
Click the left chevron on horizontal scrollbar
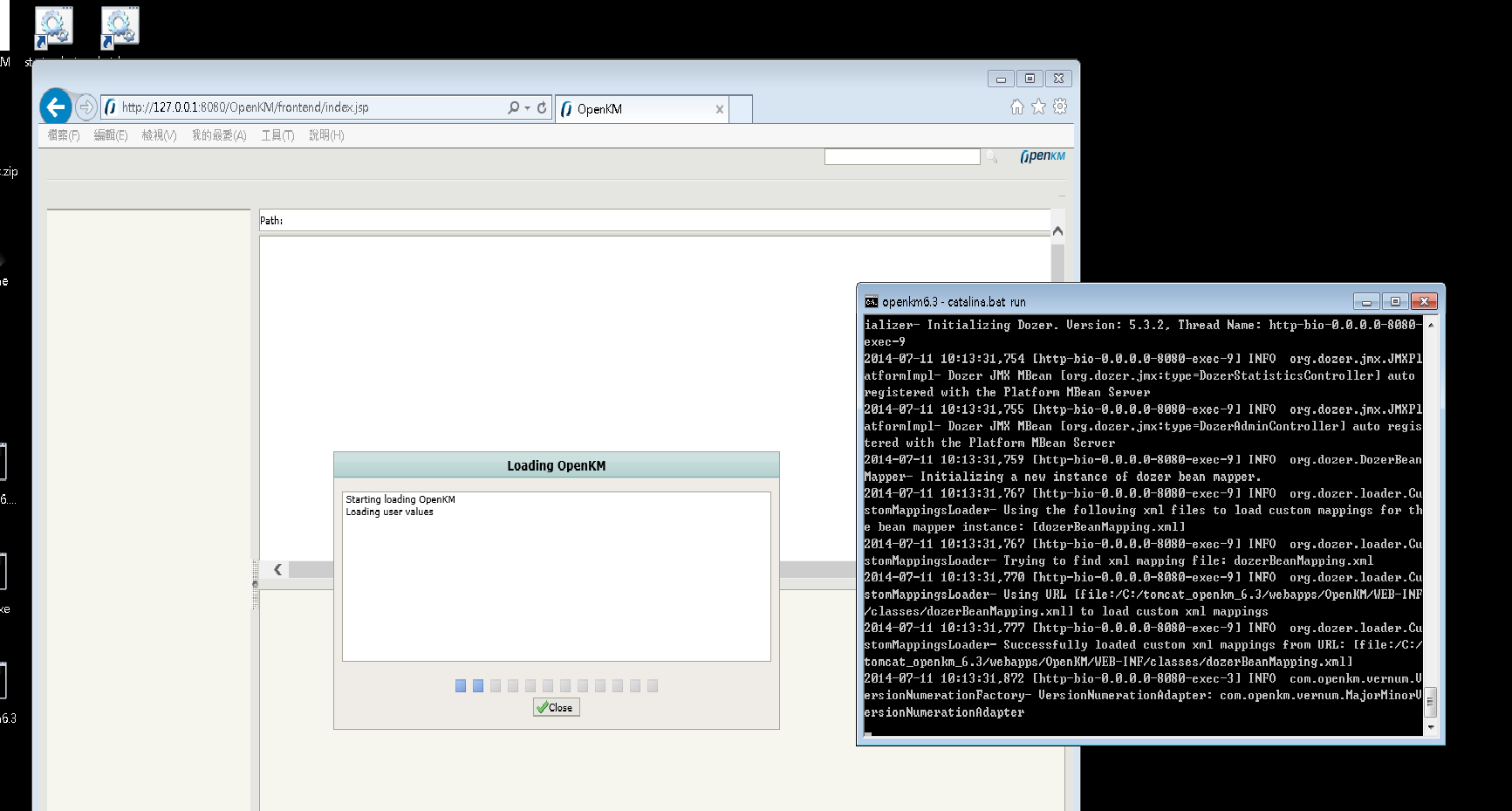pos(277,570)
